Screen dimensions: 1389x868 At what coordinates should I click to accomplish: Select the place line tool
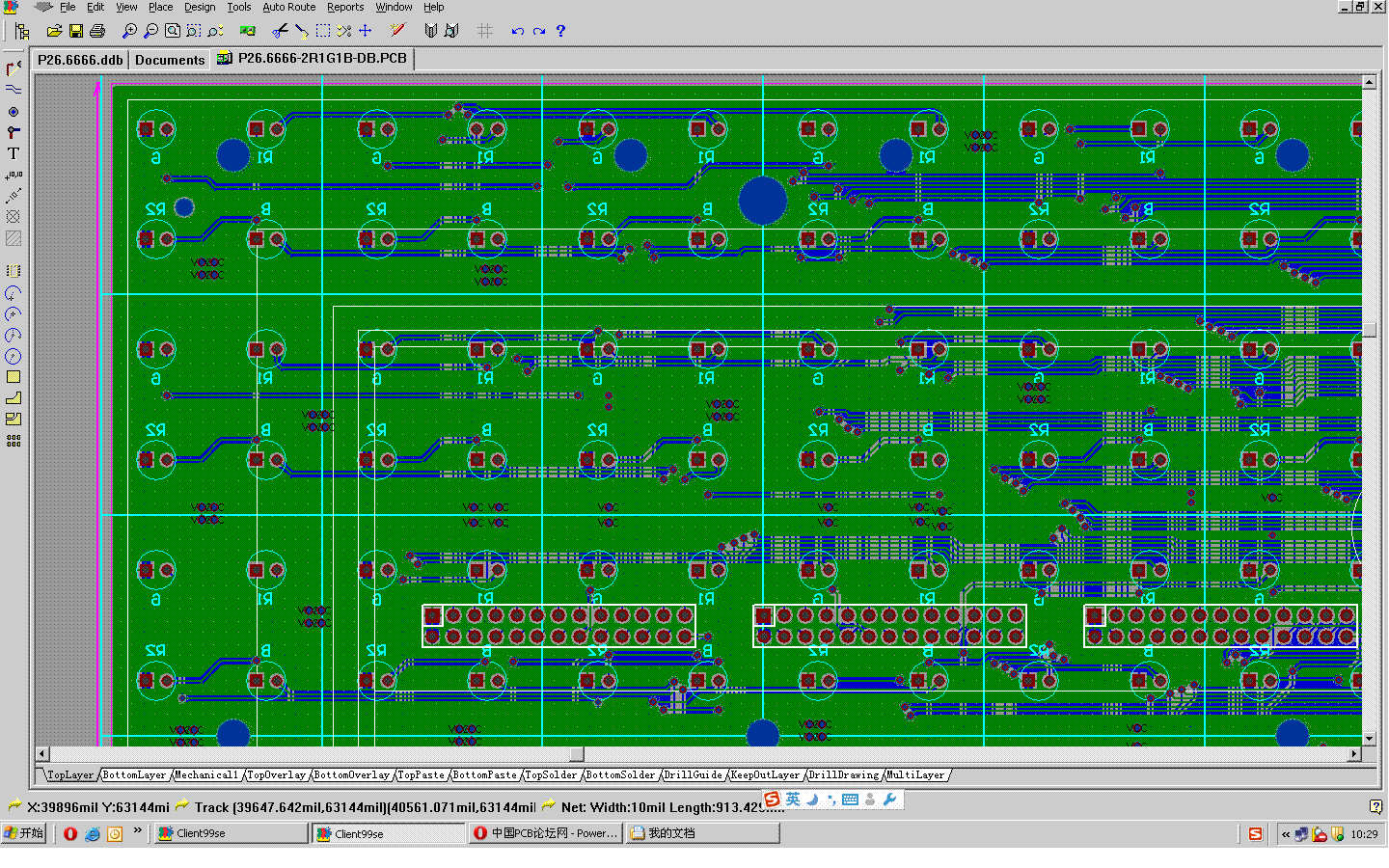pos(14,90)
